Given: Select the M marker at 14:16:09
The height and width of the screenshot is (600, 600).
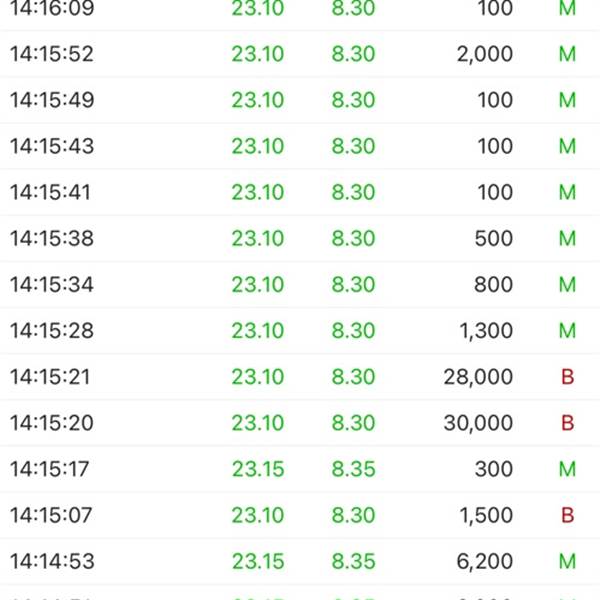Looking at the screenshot, I should pos(567,8).
